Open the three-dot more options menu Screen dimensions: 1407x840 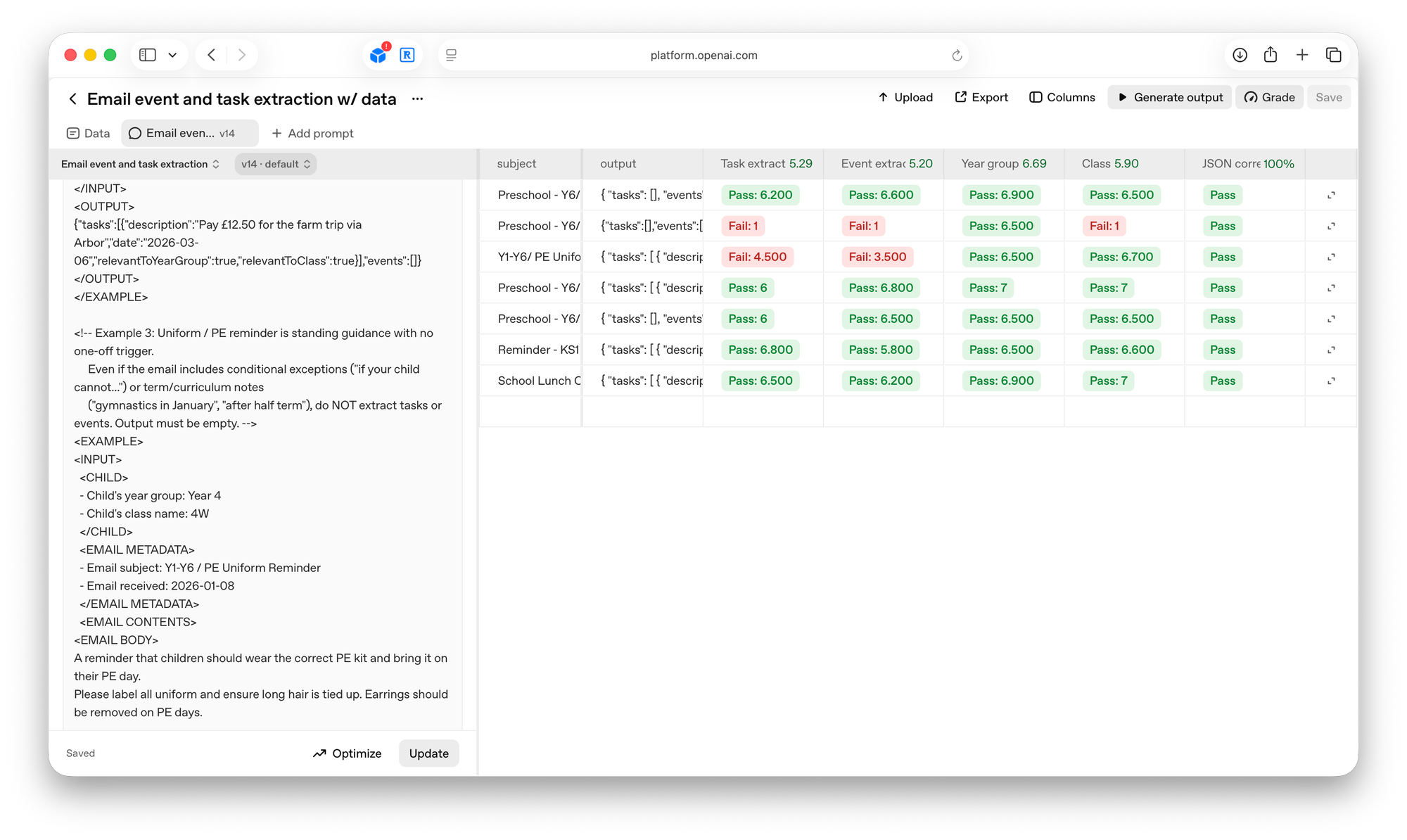coord(417,99)
